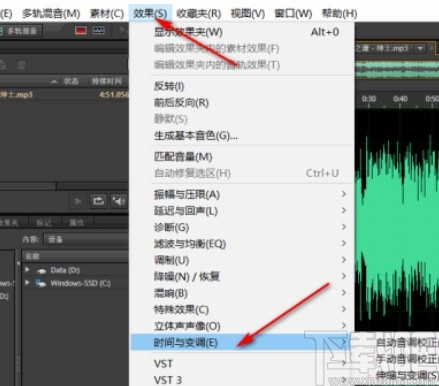Select the 绅士.mp3 file row
Viewport: 439px width, 386px height.
(x=64, y=95)
